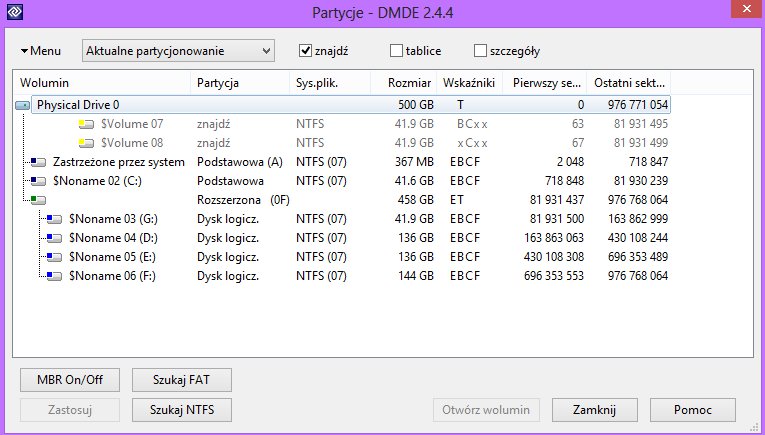Click the last sector value 696 353 489
Screen dimensions: 765x435
[x=638, y=257]
